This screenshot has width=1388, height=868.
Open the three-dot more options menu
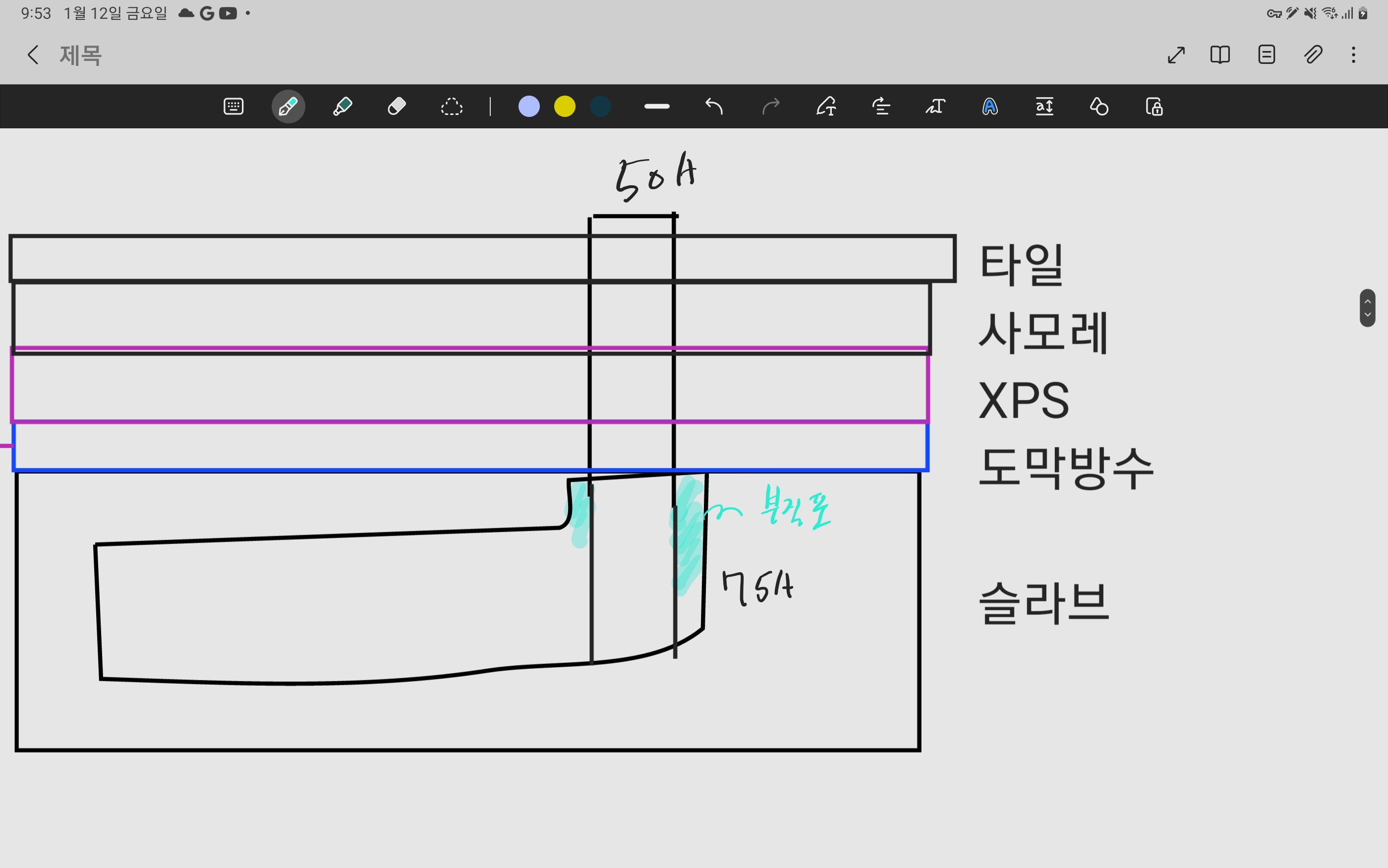(1353, 55)
